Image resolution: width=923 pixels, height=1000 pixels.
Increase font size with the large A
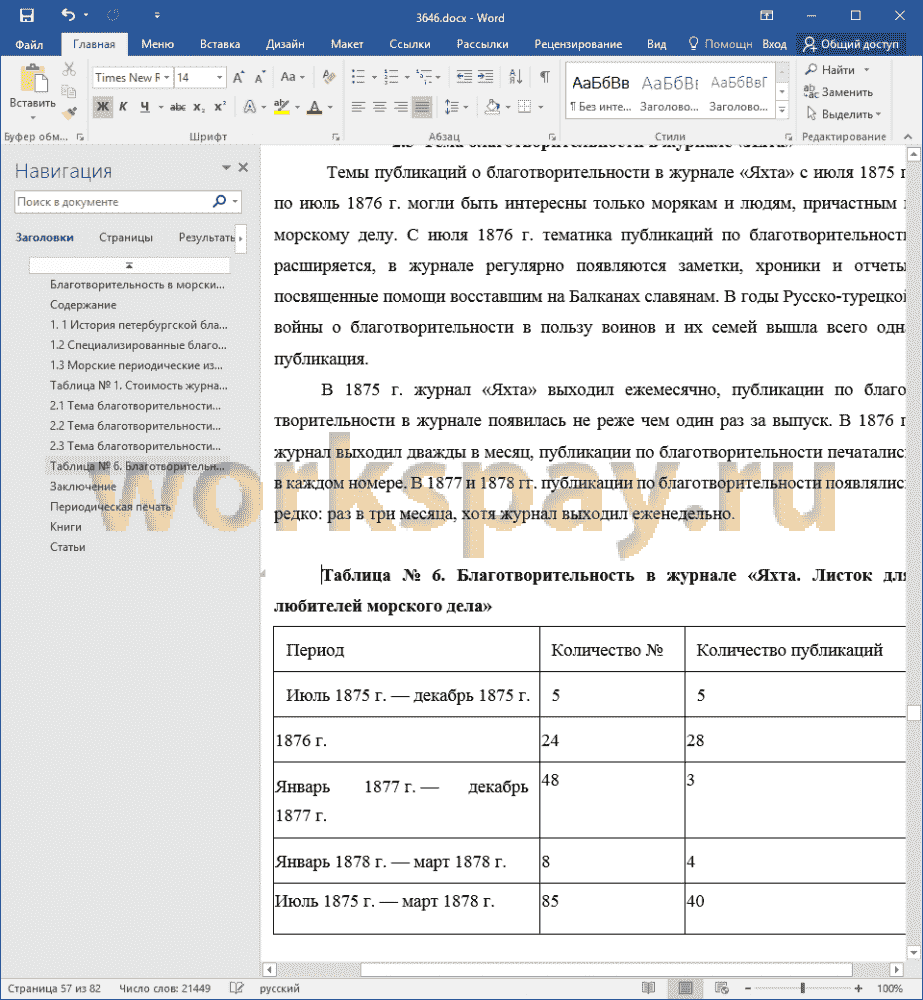238,78
